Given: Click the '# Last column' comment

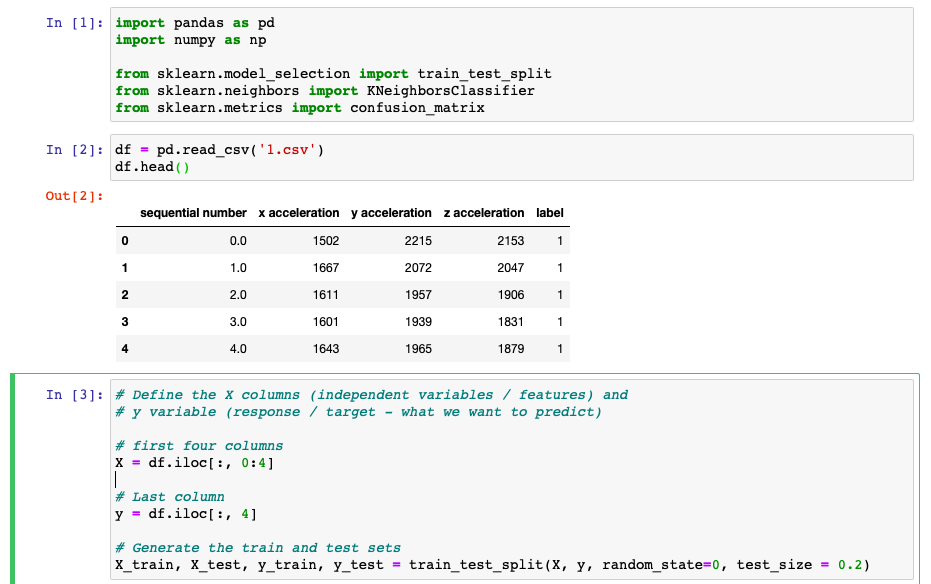Looking at the screenshot, I should pyautogui.click(x=170, y=497).
